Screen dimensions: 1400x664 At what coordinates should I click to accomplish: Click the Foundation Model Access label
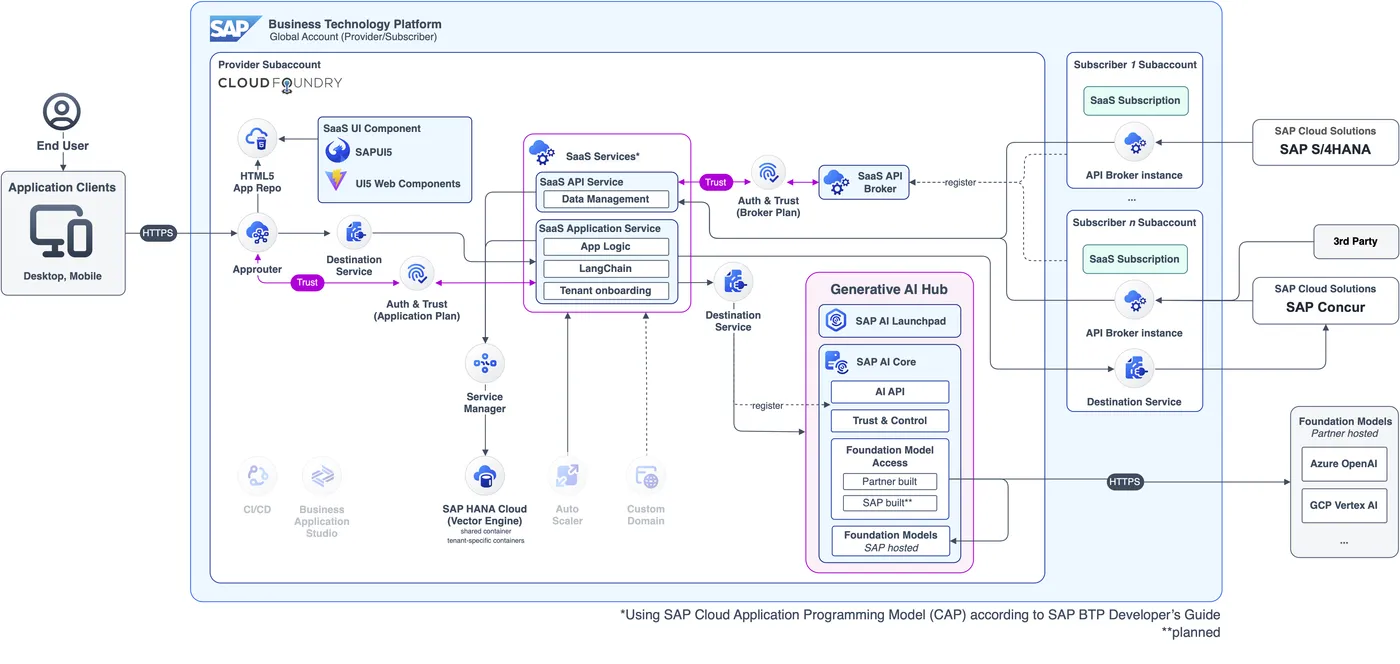[890, 456]
